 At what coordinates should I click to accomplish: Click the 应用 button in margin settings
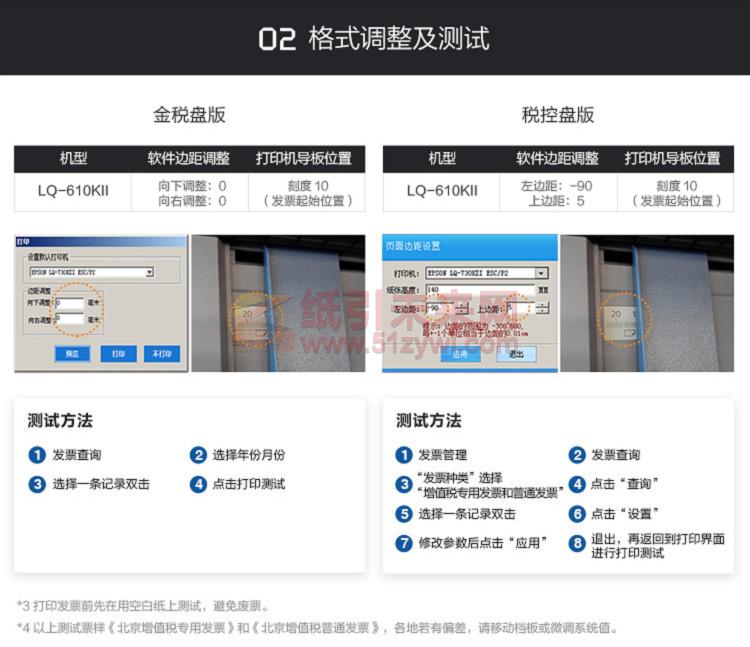[x=460, y=353]
